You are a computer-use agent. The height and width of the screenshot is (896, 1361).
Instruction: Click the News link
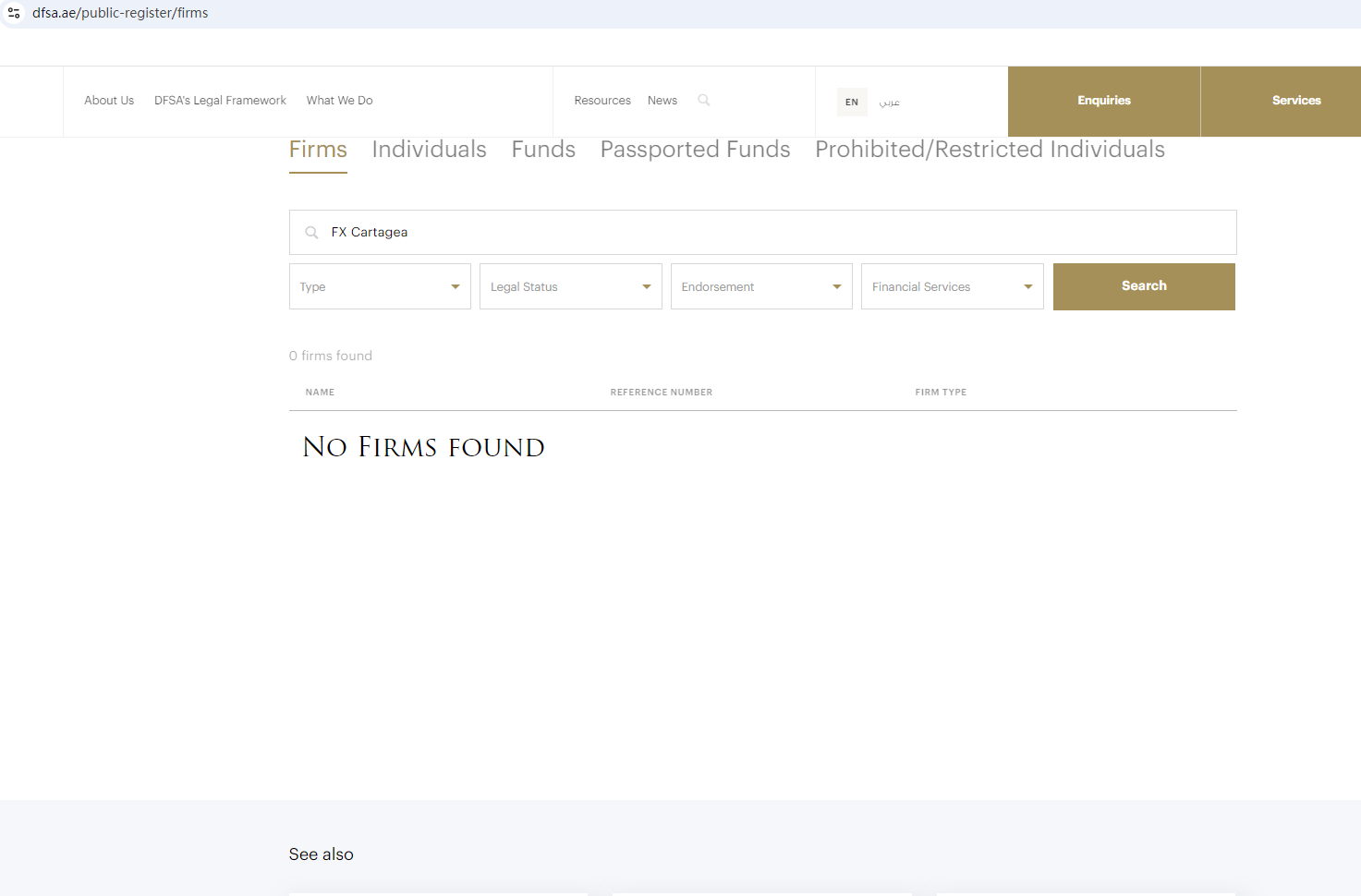tap(662, 101)
